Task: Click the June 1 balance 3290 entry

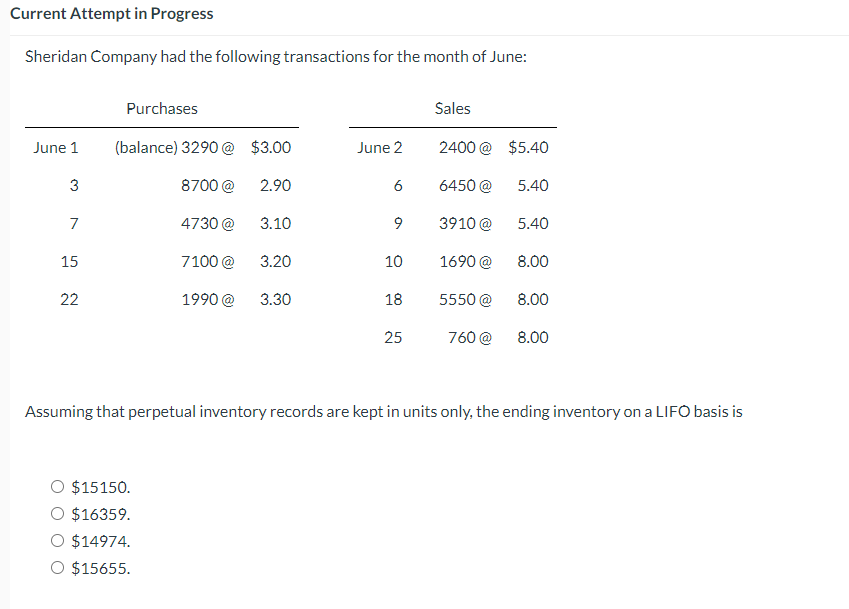Action: pyautogui.click(x=175, y=148)
